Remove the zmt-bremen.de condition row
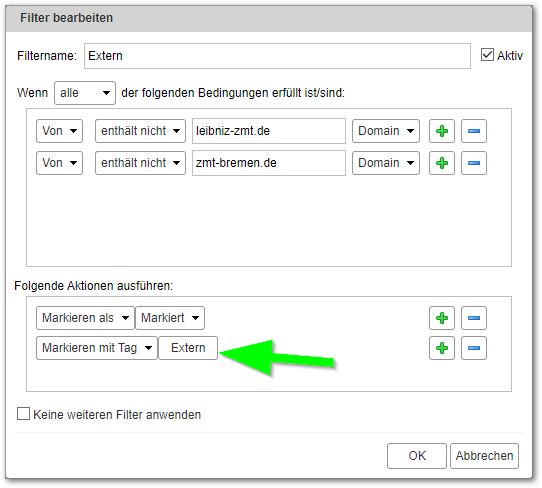The height and width of the screenshot is (488, 542). (x=474, y=163)
